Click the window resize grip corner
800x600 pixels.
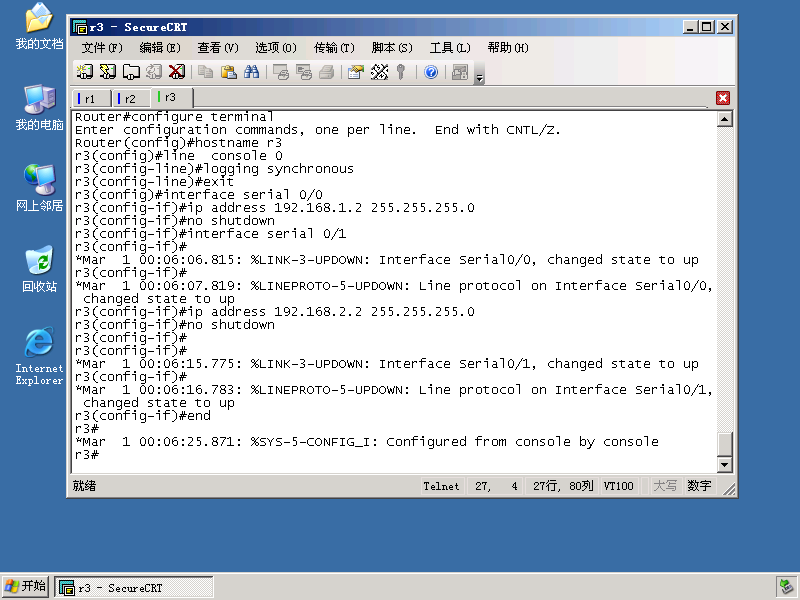click(x=730, y=490)
